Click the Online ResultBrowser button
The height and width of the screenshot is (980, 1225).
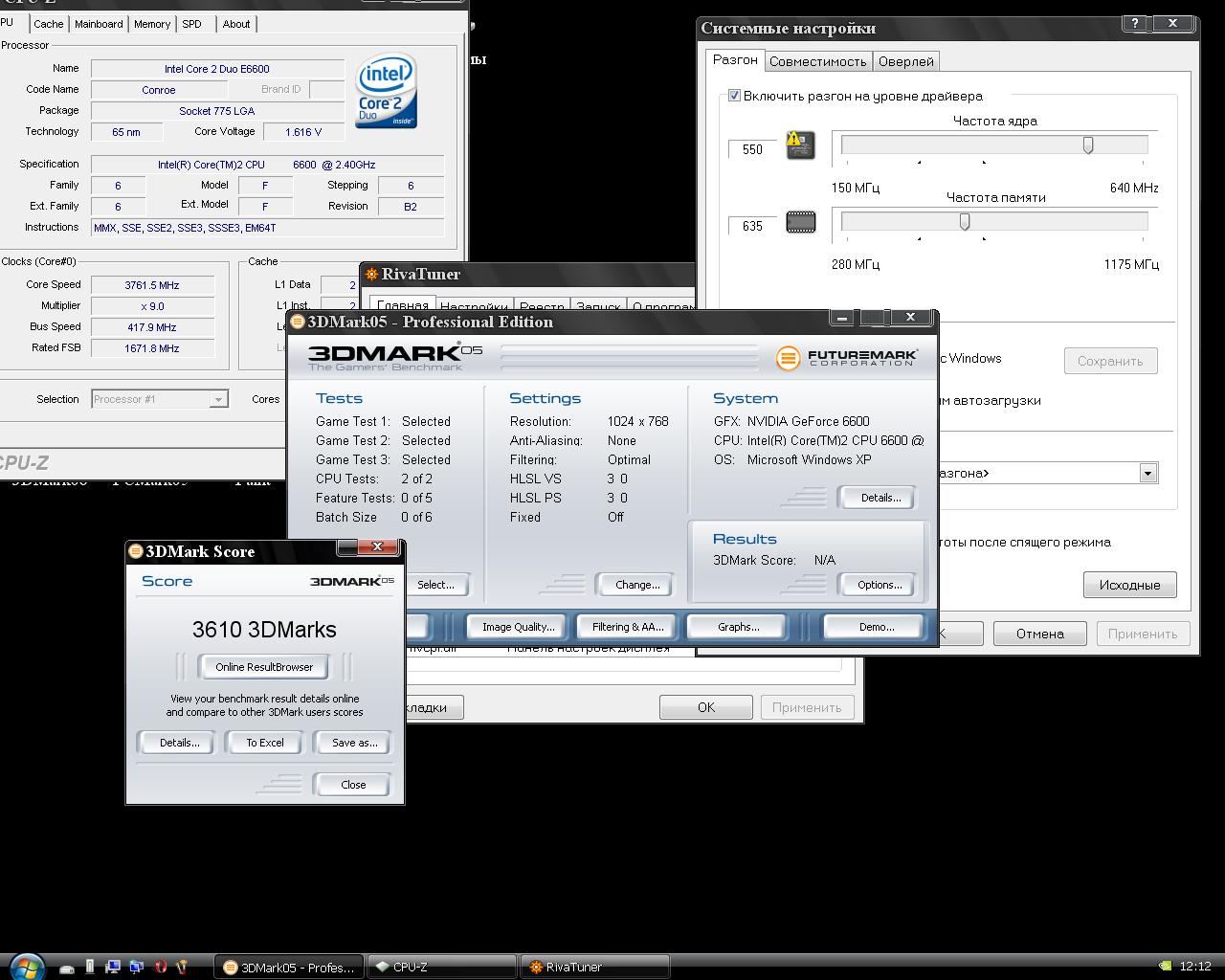tap(264, 667)
